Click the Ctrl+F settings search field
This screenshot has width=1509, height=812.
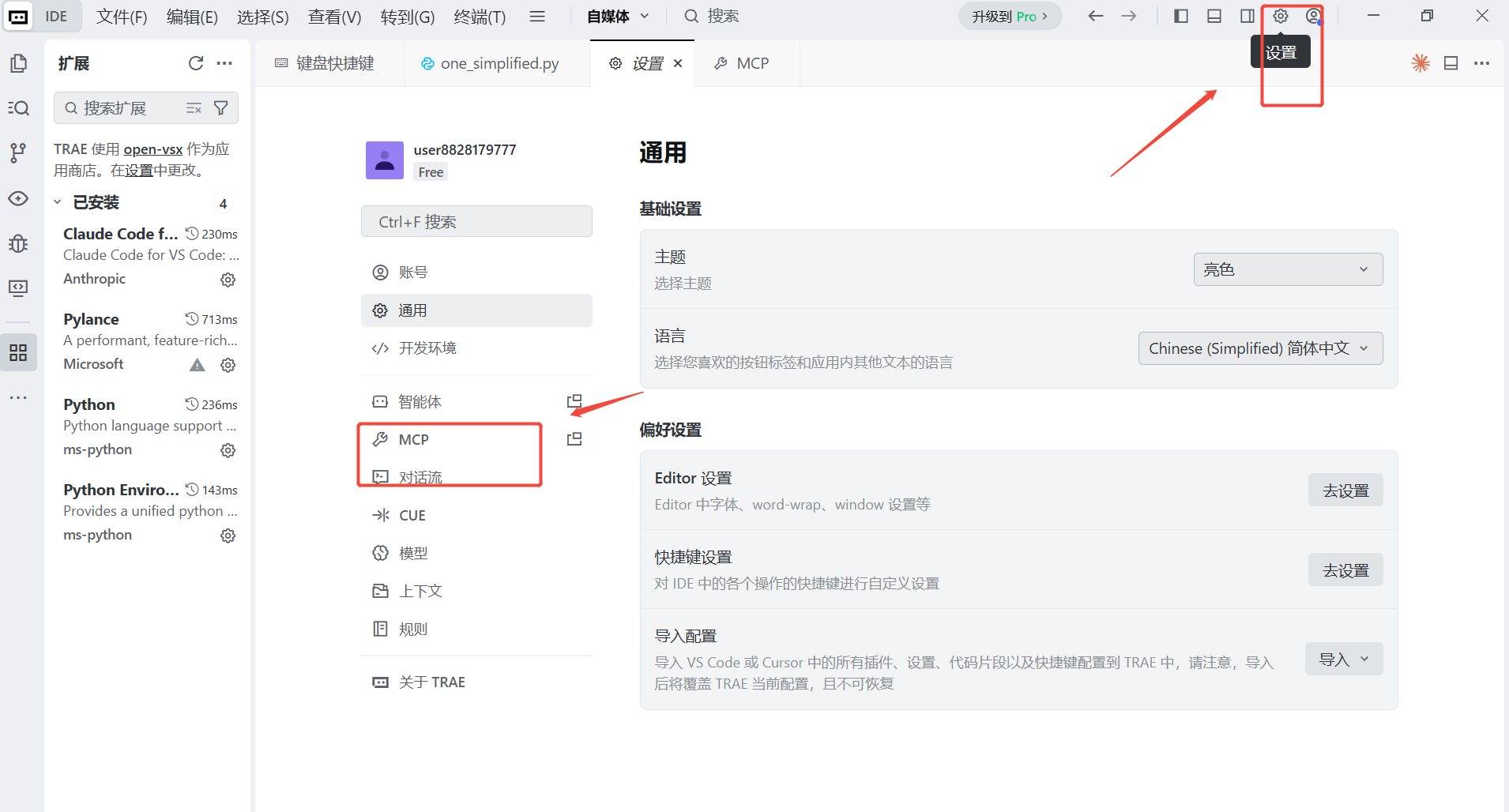pyautogui.click(x=476, y=221)
